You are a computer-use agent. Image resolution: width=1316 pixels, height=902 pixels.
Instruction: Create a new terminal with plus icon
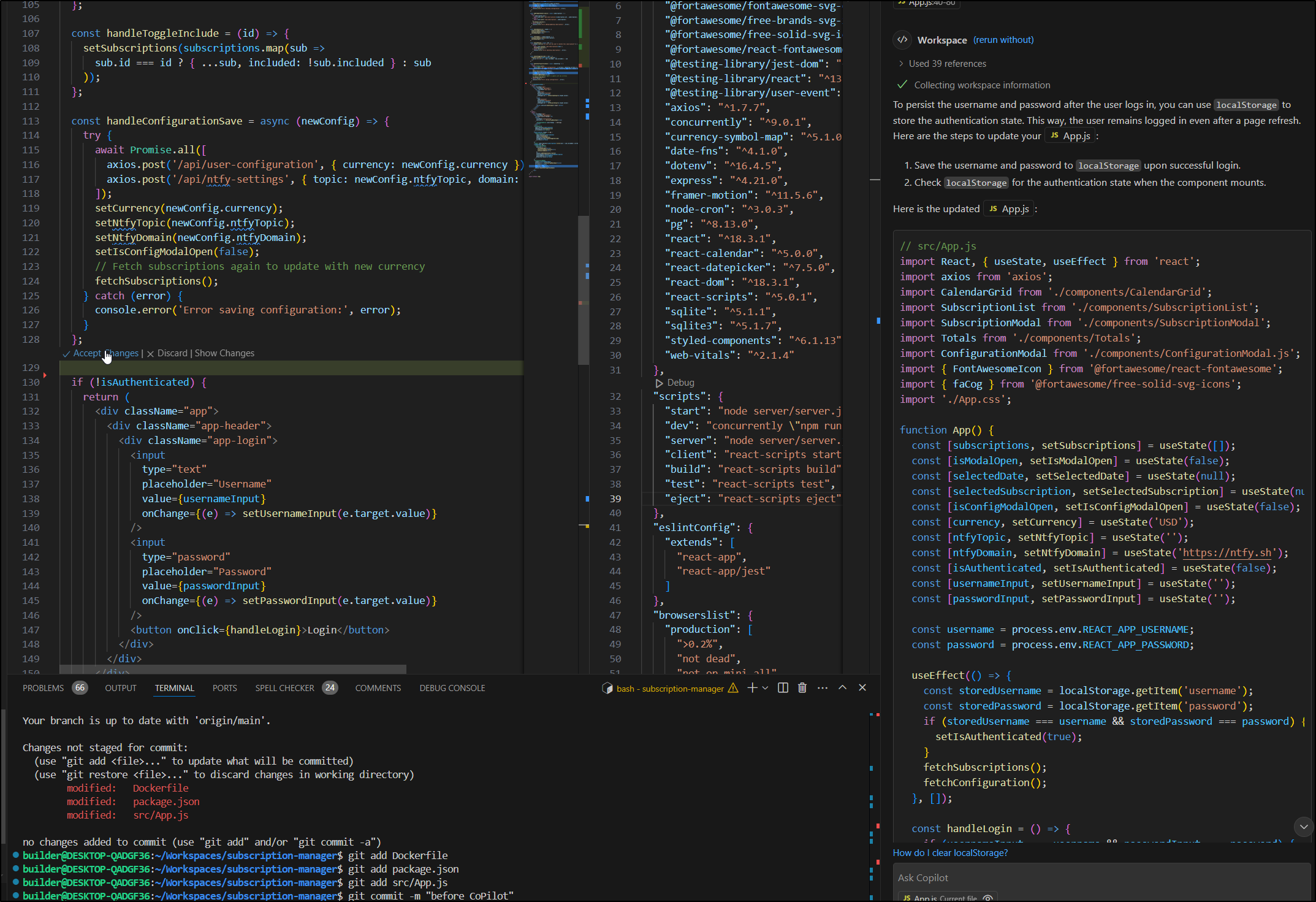(752, 688)
